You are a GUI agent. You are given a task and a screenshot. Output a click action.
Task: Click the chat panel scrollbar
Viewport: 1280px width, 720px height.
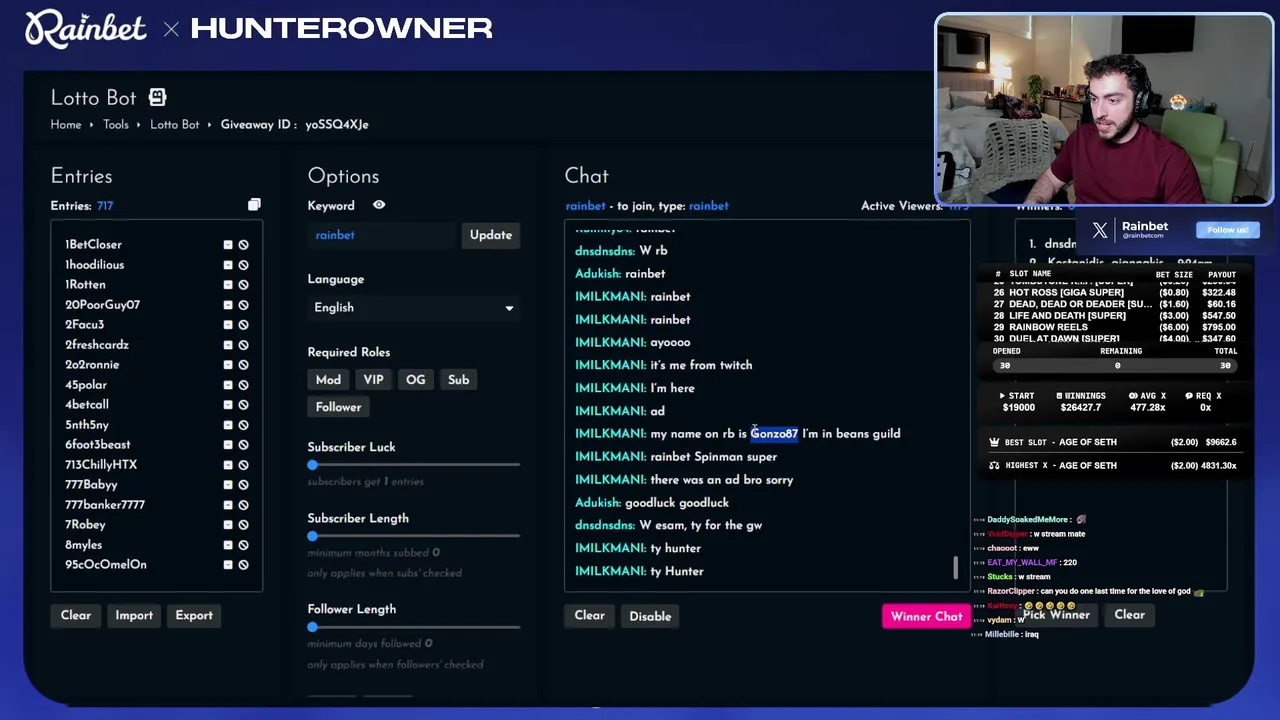pyautogui.click(x=955, y=567)
